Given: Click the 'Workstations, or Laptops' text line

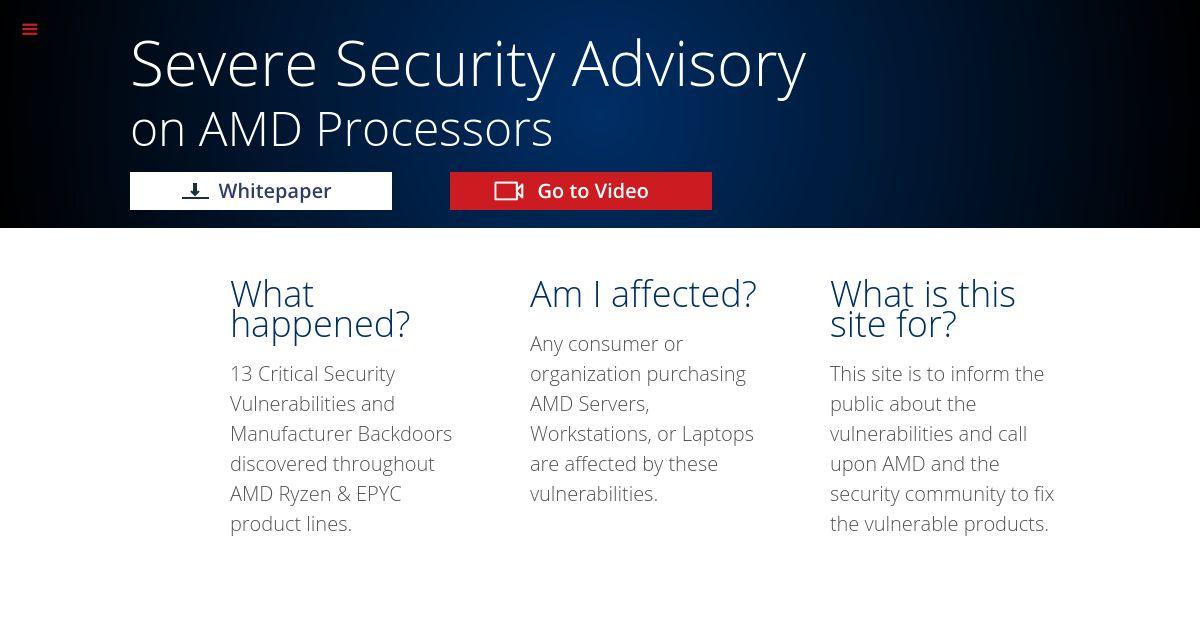Looking at the screenshot, I should point(642,434).
